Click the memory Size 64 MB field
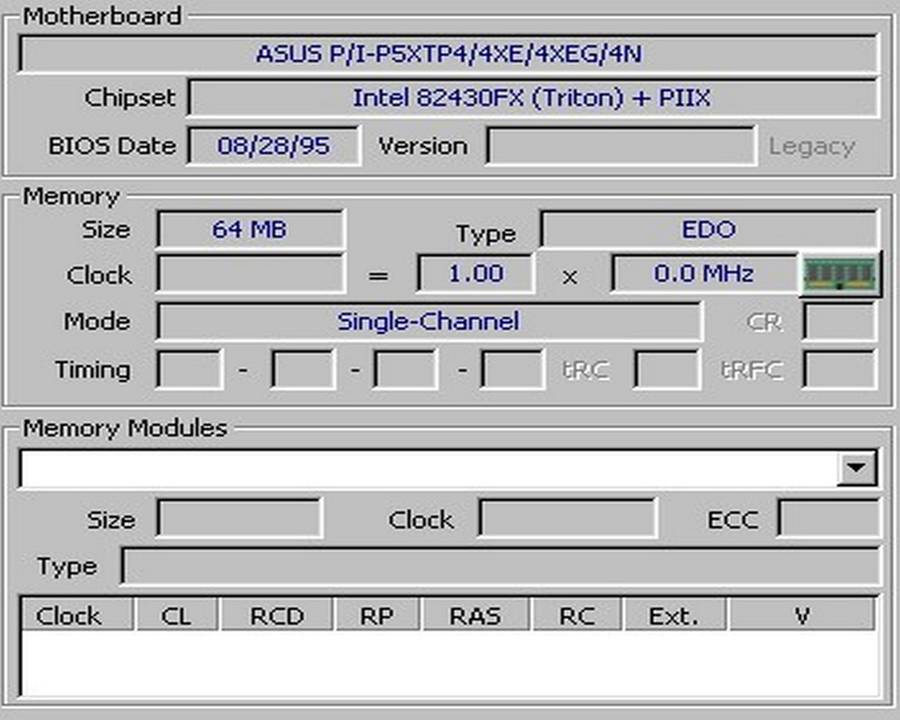 coord(250,229)
